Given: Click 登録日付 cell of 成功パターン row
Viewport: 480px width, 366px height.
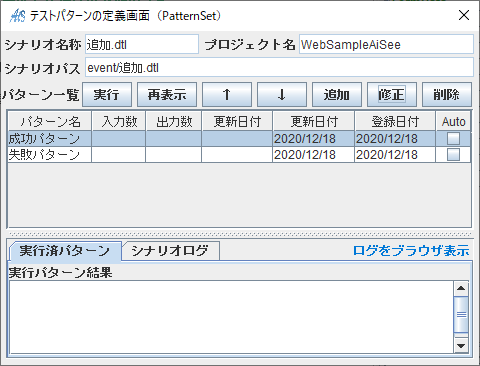Looking at the screenshot, I should tap(395, 139).
